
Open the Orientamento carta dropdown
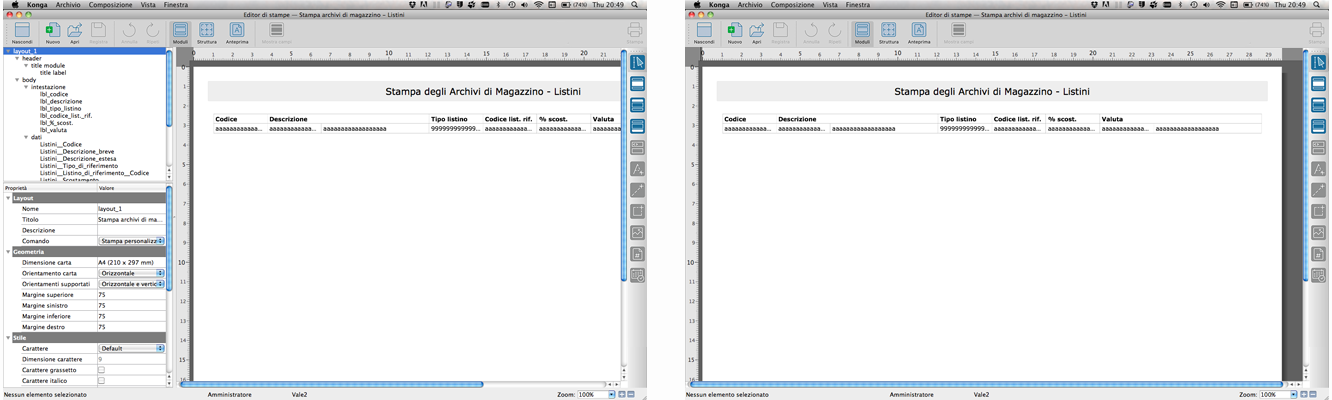131,273
